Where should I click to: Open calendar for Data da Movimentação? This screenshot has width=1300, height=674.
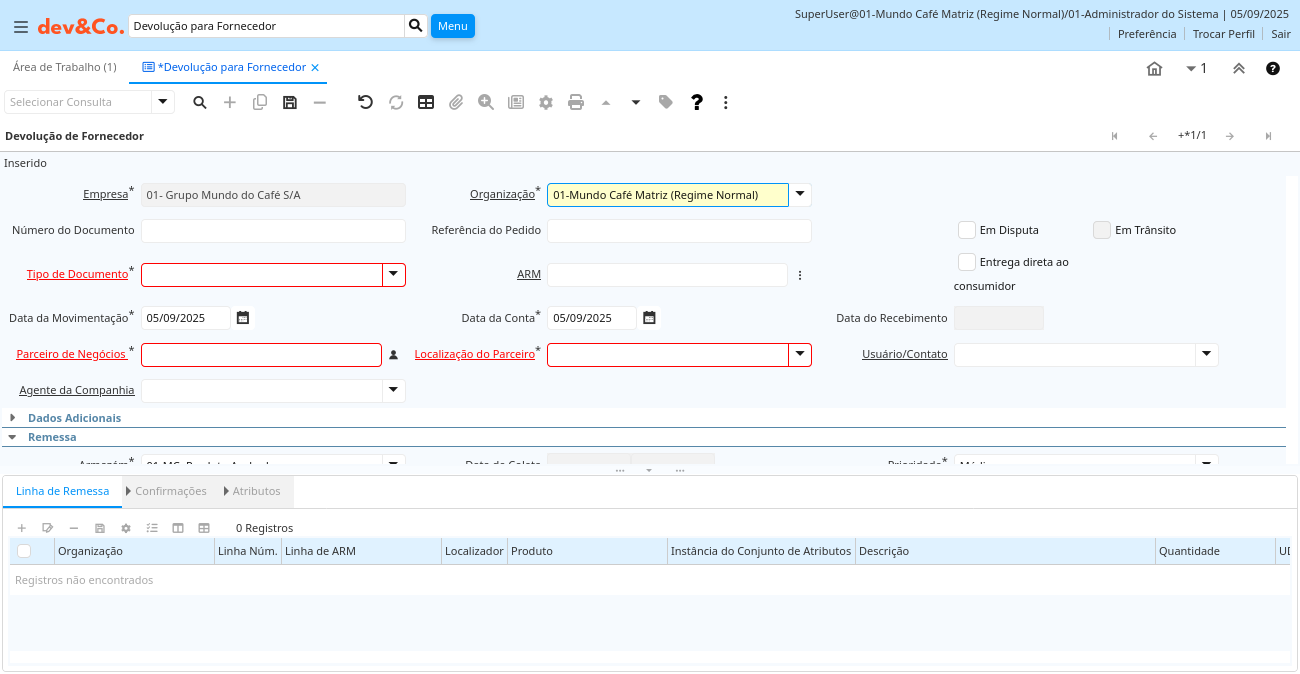[x=243, y=318]
